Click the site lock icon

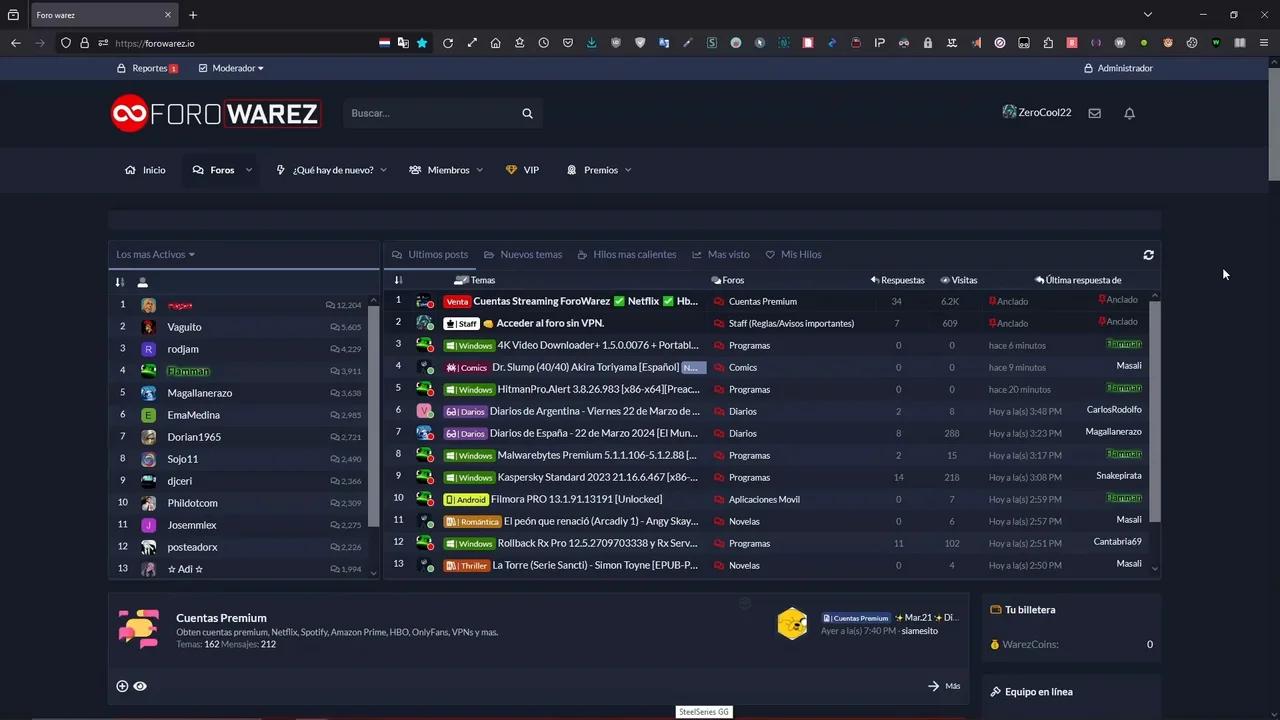pyautogui.click(x=84, y=43)
